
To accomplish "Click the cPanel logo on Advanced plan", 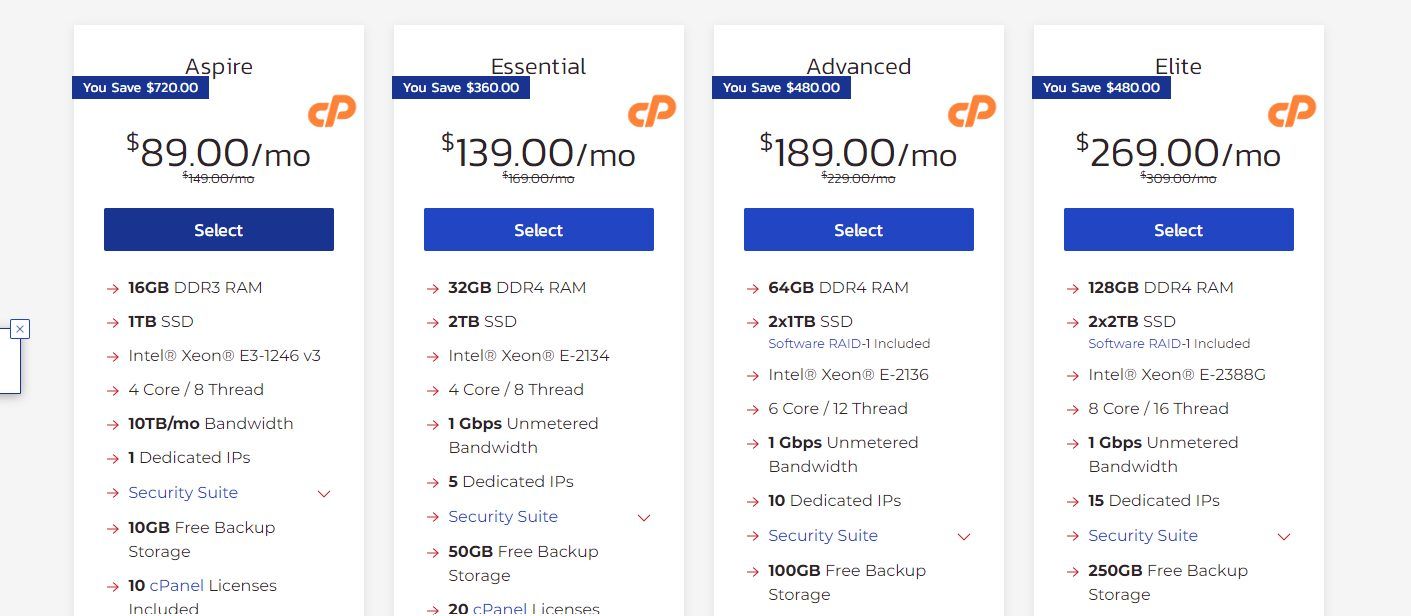I will click(972, 111).
